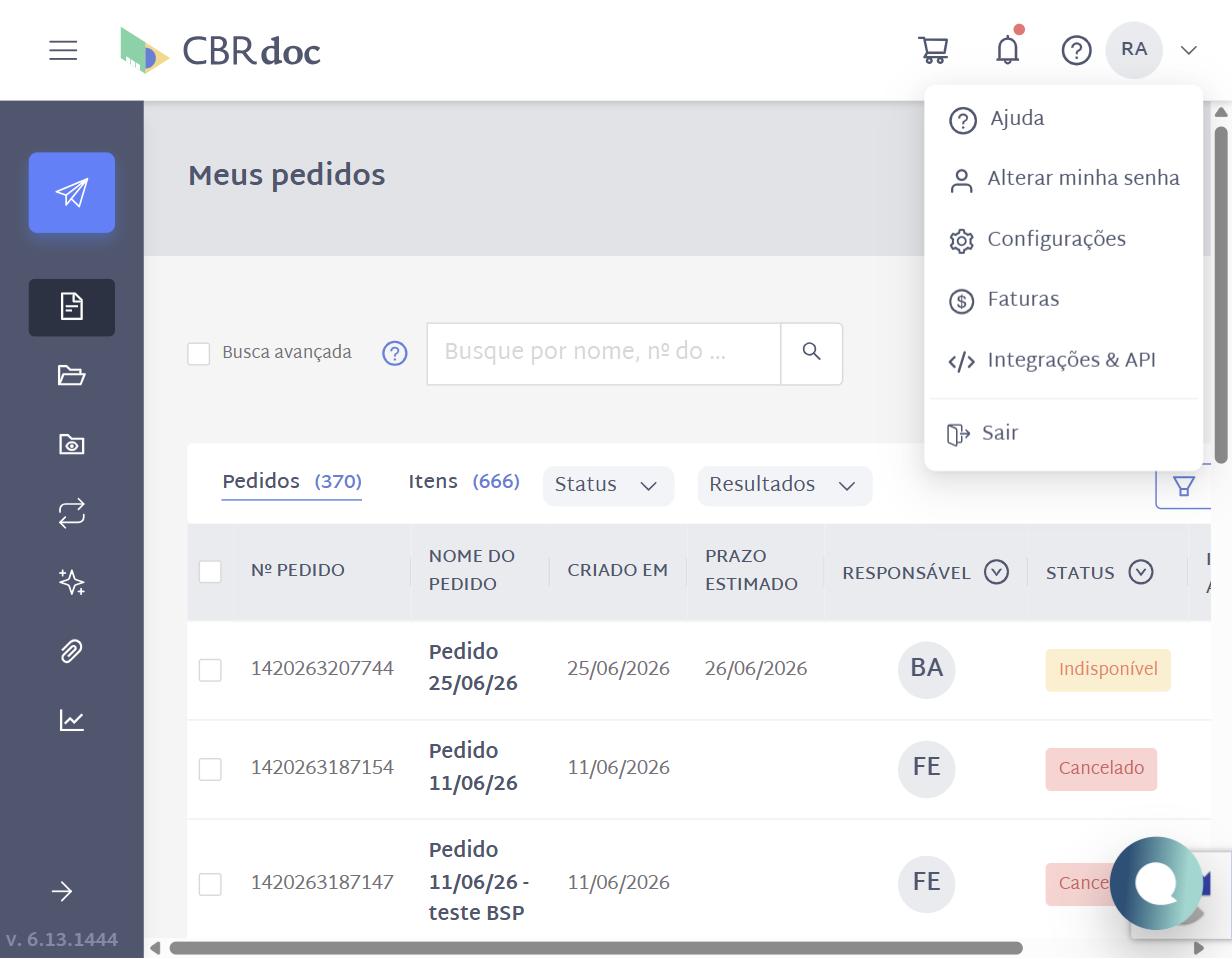Screen dimensions: 1232x959
Task: Expand the sidebar with arrow icon
Action: click(x=62, y=892)
